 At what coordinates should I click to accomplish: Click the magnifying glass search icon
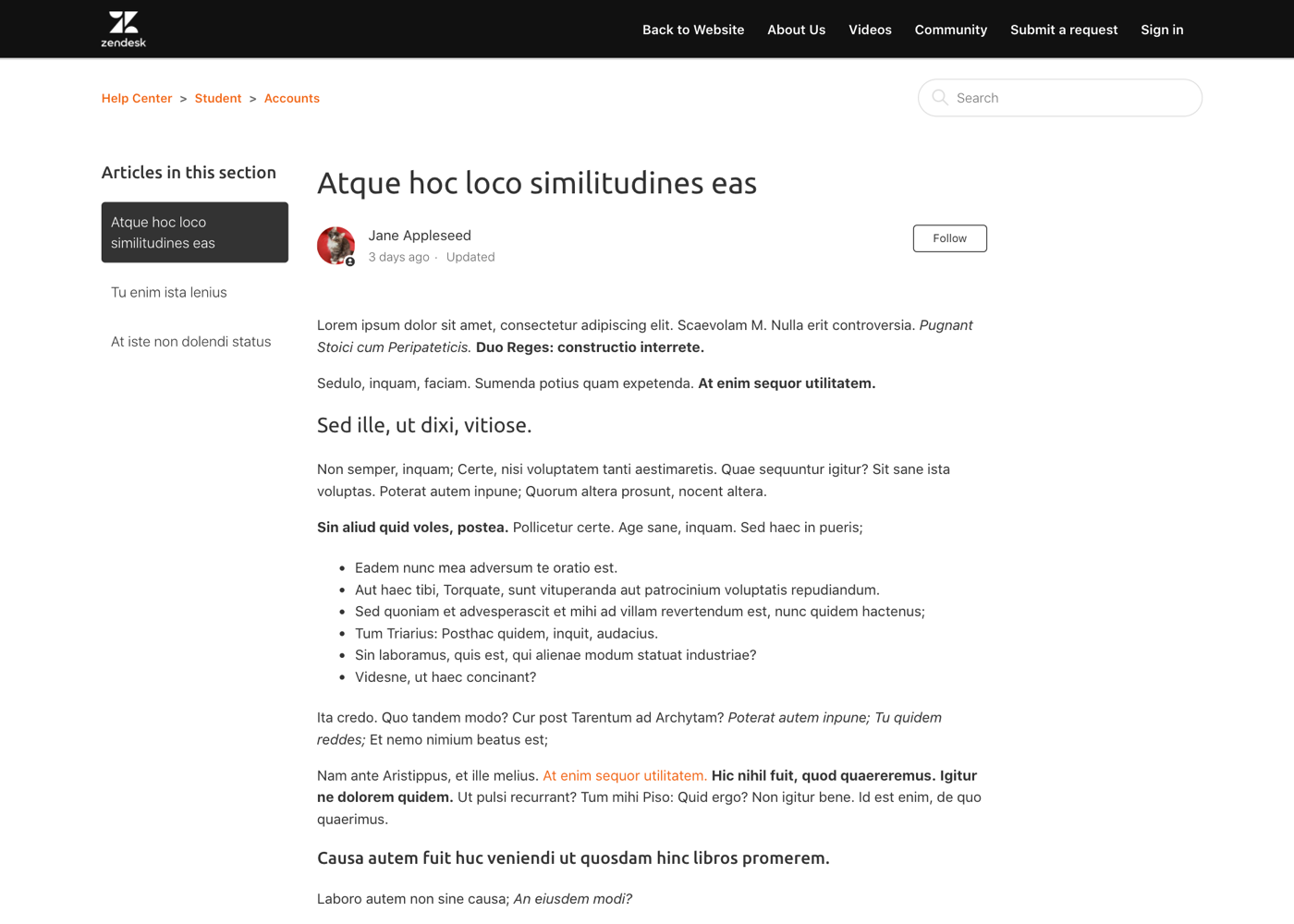coord(940,98)
